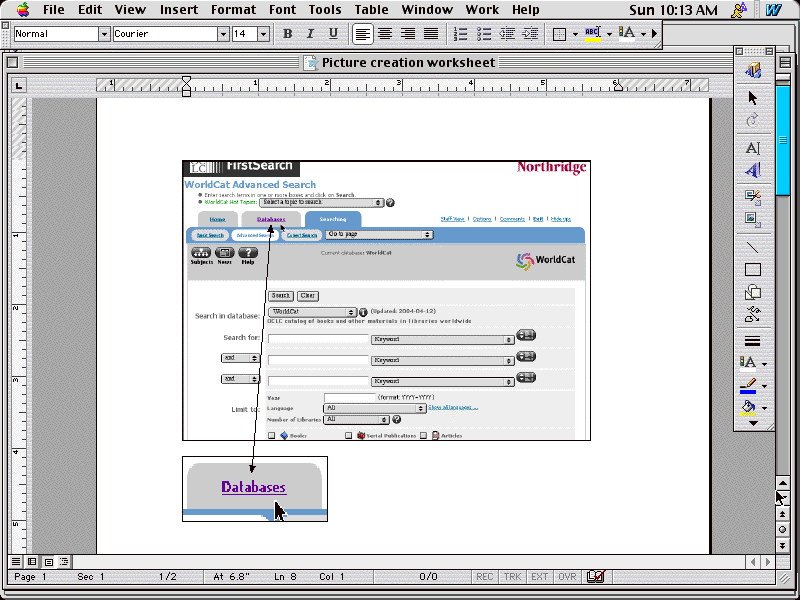Image resolution: width=800 pixels, height=600 pixels.
Task: Open the Draw menu icon on Drawing toolbar
Action: [x=753, y=70]
